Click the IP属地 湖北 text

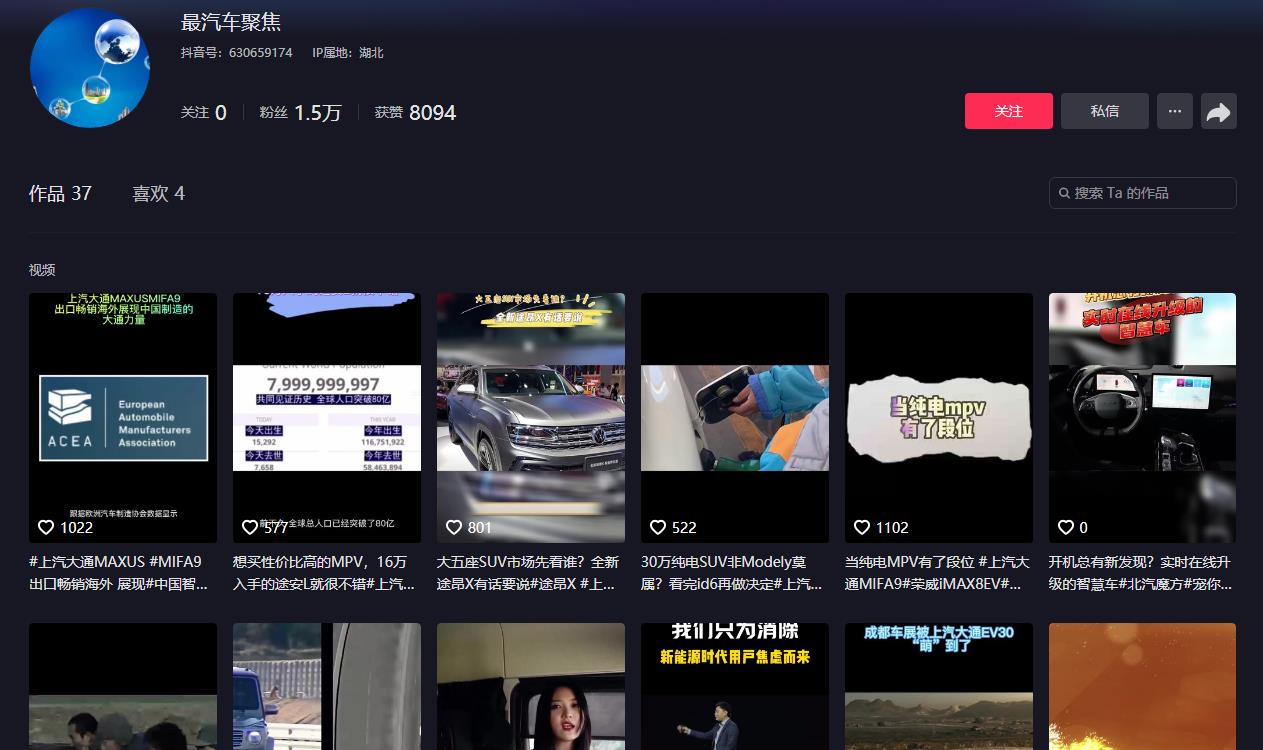tap(348, 52)
